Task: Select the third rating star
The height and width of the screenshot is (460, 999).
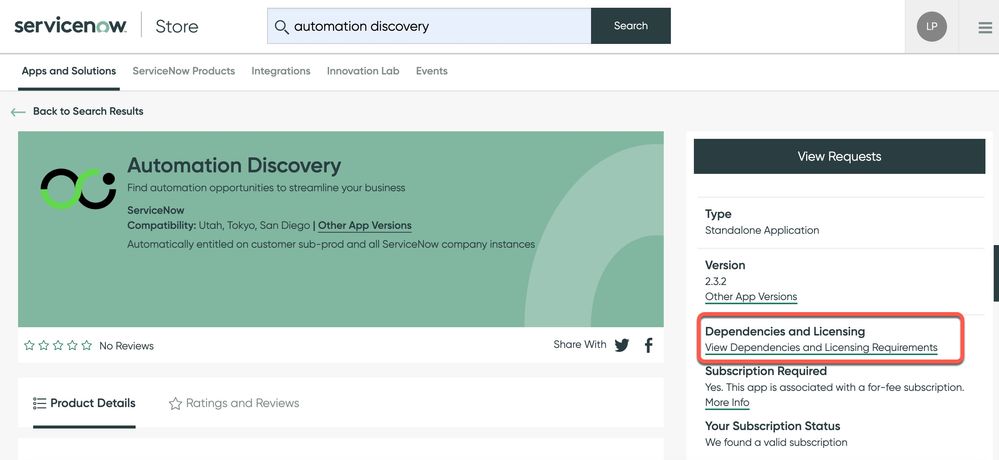Action: coord(58,345)
